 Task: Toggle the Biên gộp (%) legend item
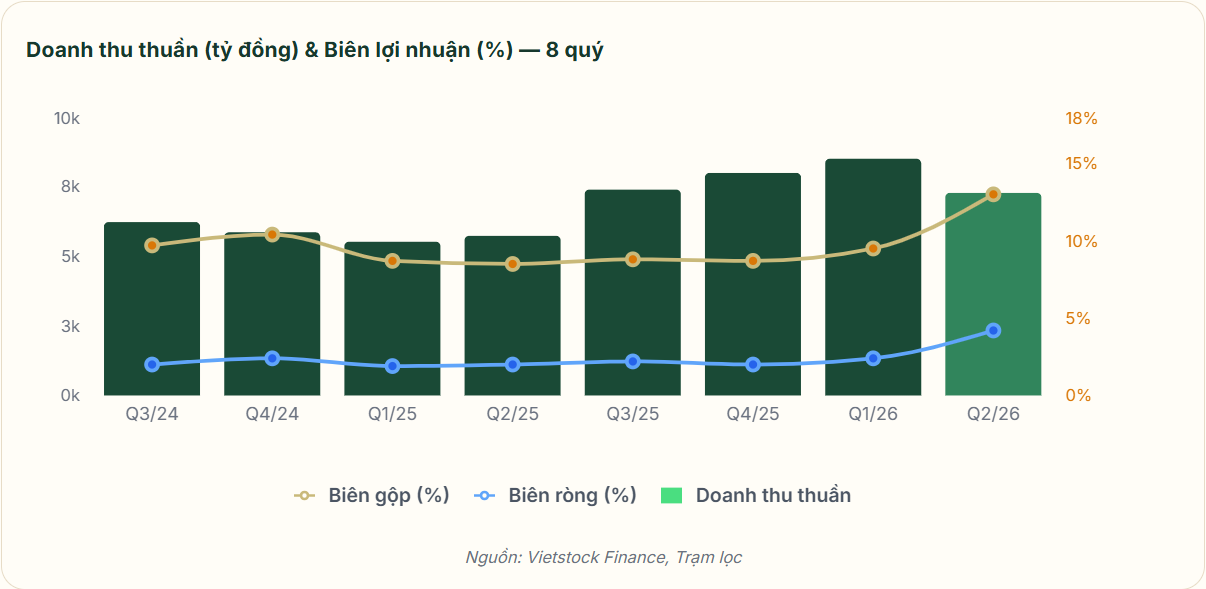pos(371,495)
